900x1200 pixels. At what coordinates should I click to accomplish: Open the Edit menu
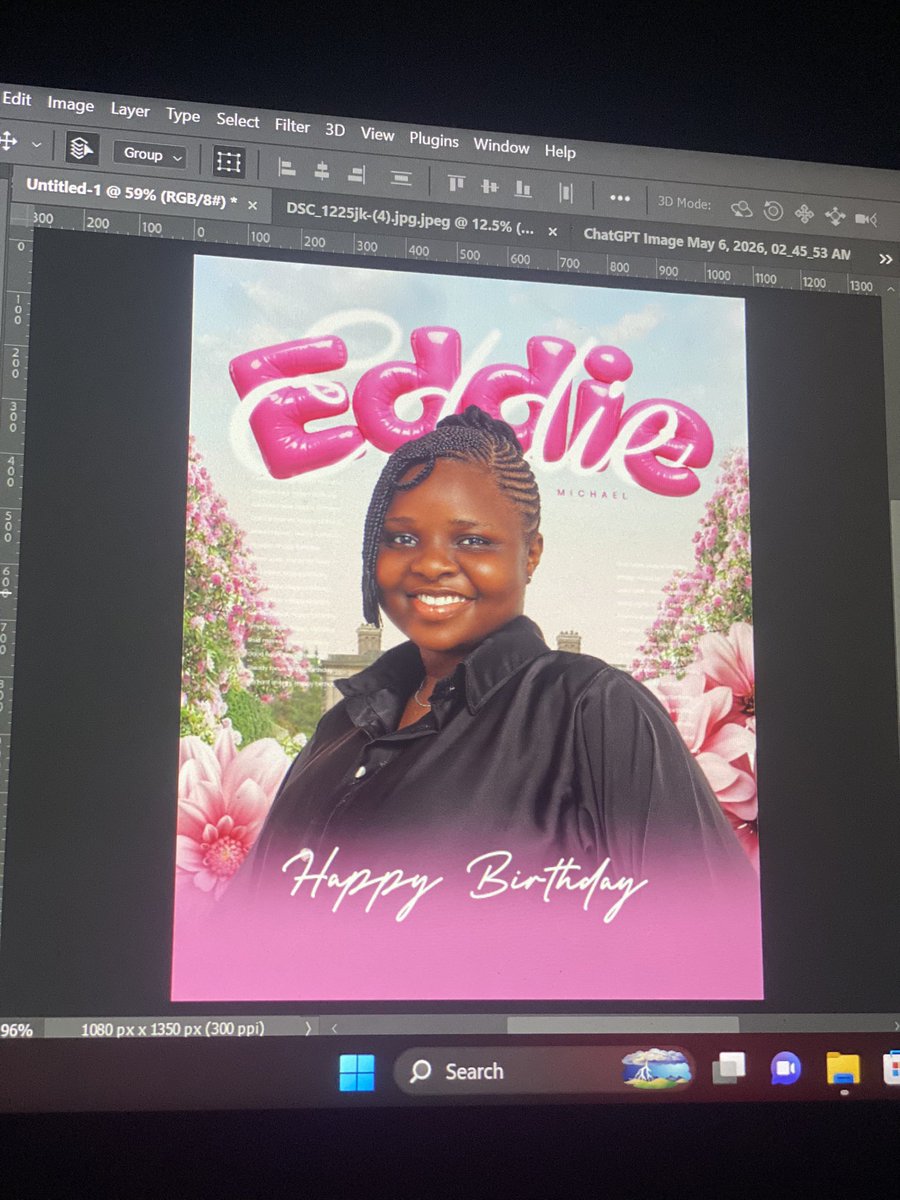pyautogui.click(x=17, y=99)
